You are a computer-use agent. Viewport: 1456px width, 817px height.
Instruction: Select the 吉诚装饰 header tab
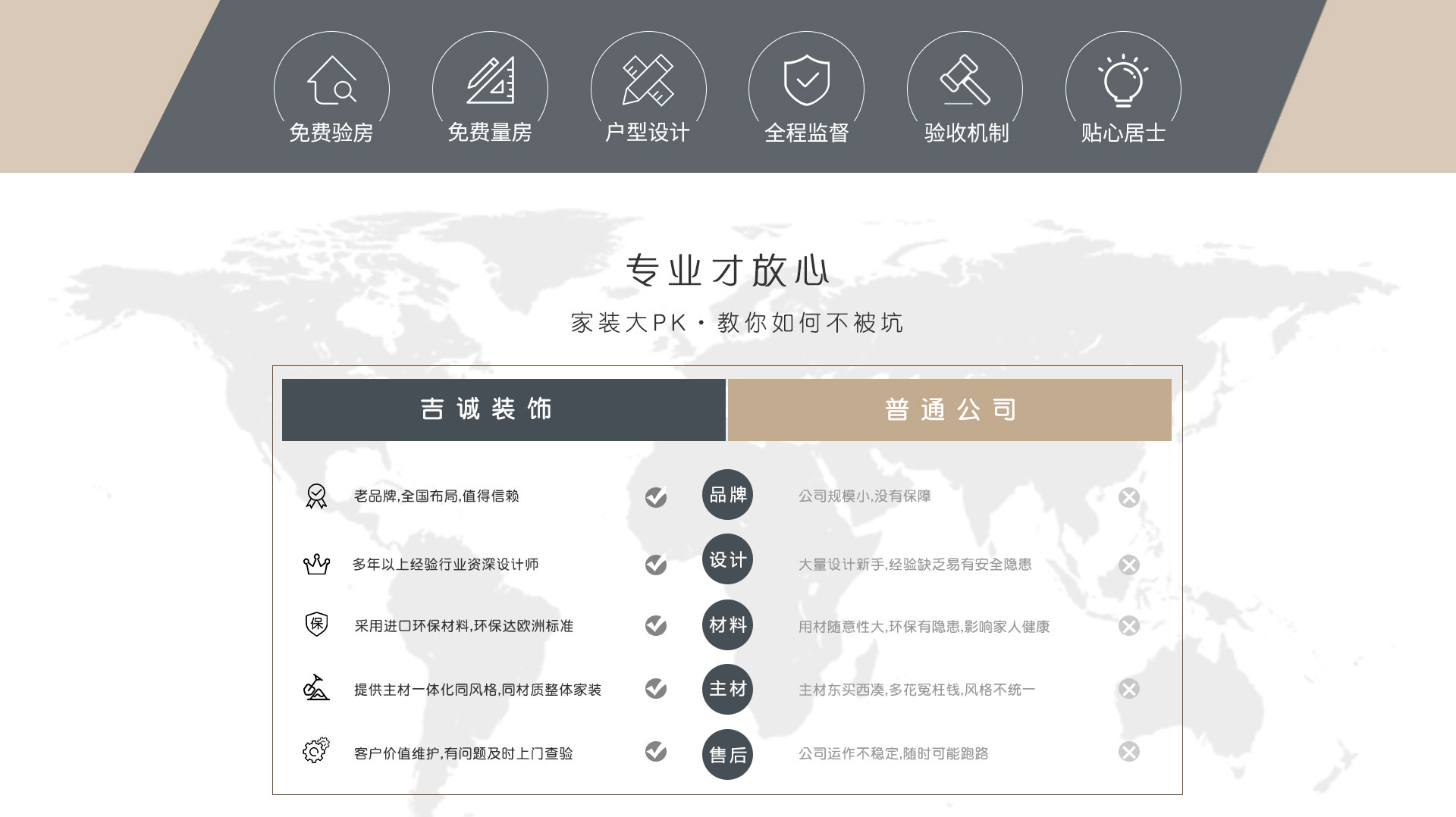504,410
